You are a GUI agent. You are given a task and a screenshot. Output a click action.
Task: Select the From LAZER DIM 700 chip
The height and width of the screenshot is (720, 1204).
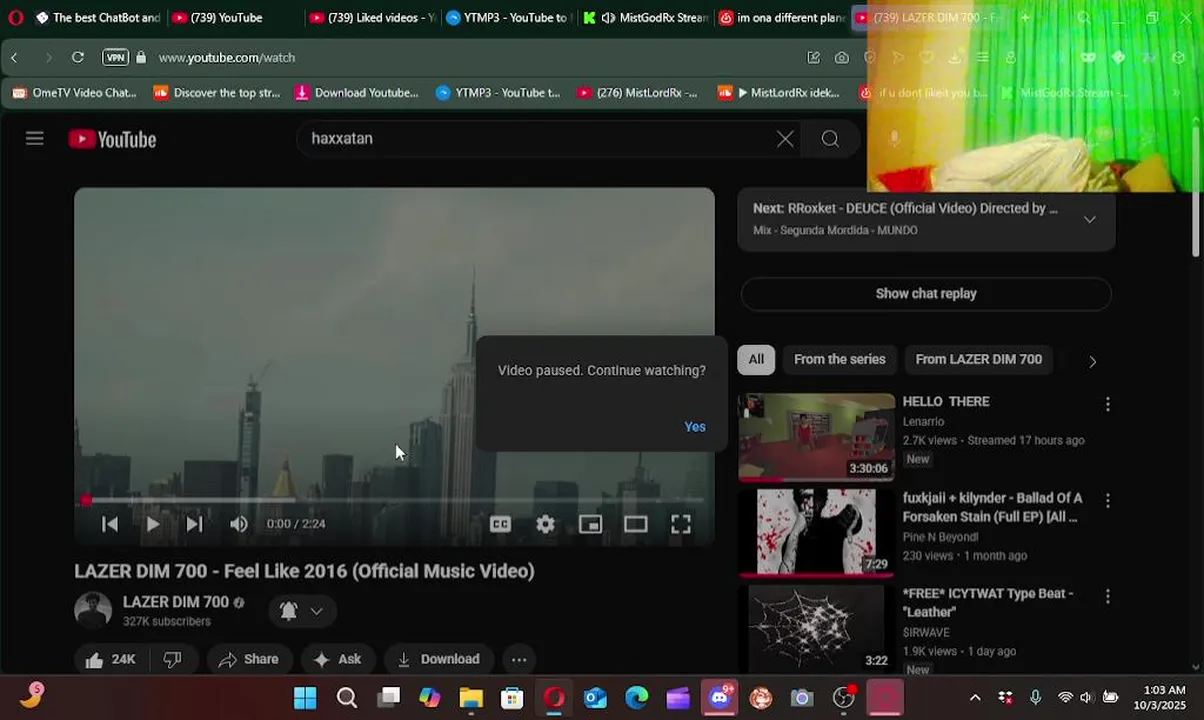tap(978, 360)
